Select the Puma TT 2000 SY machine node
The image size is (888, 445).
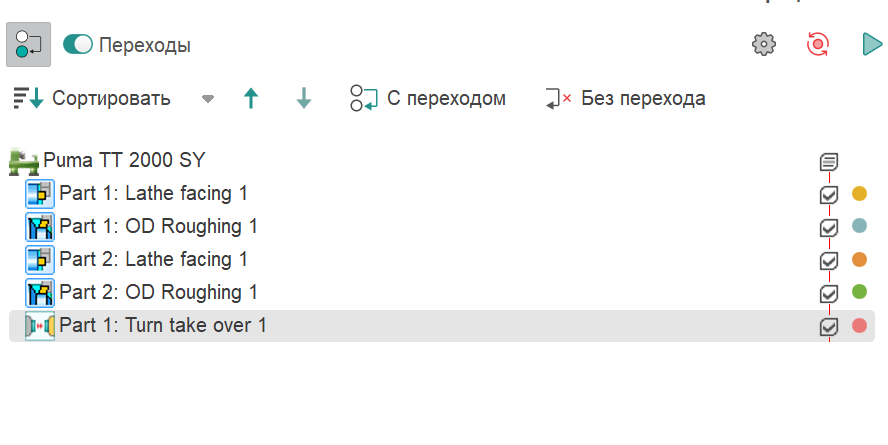point(125,160)
